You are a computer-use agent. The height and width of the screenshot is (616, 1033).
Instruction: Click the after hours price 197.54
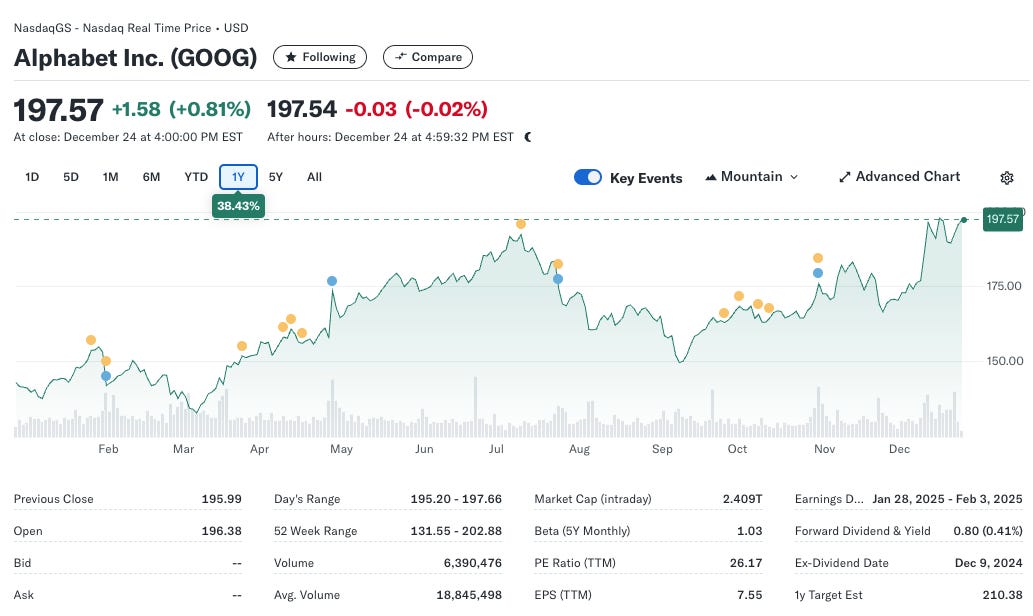click(x=302, y=109)
